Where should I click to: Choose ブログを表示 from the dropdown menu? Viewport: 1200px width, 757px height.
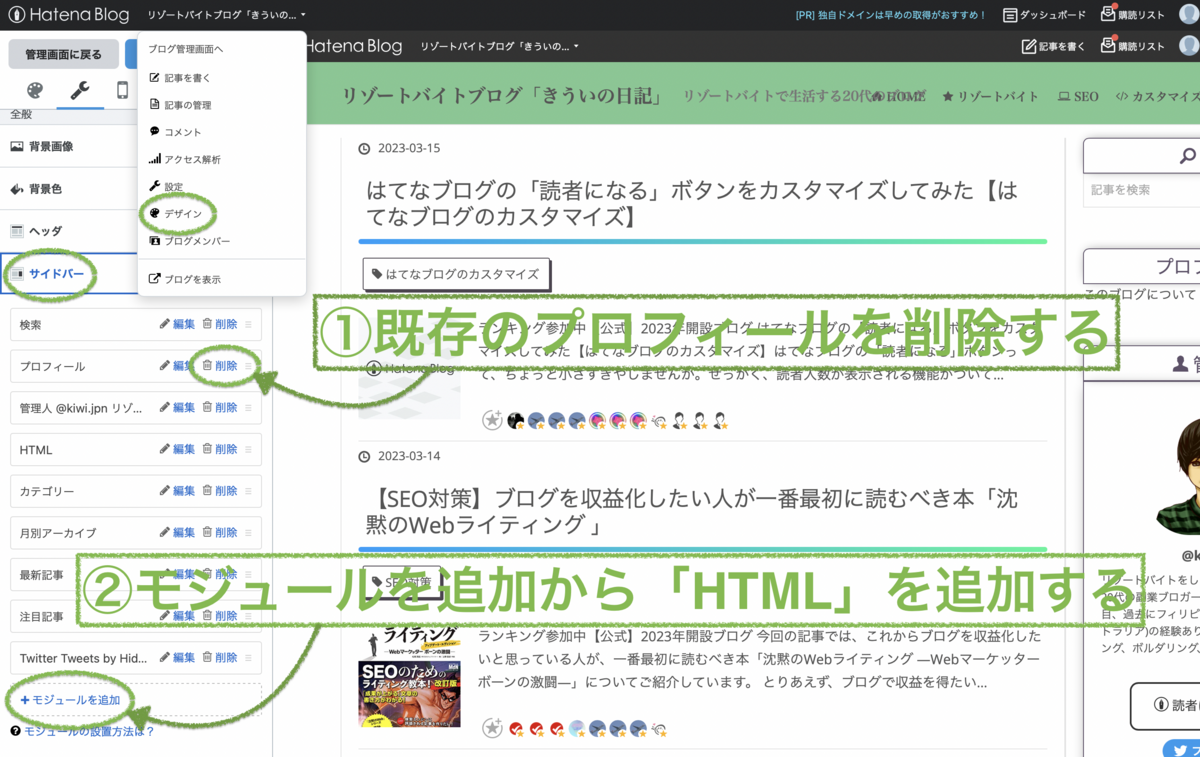185,279
